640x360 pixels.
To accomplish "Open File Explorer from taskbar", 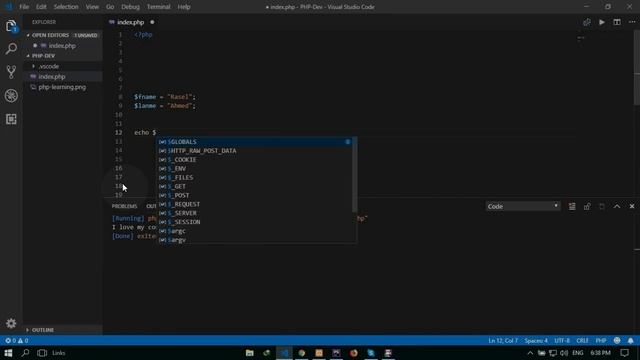I will (249, 353).
